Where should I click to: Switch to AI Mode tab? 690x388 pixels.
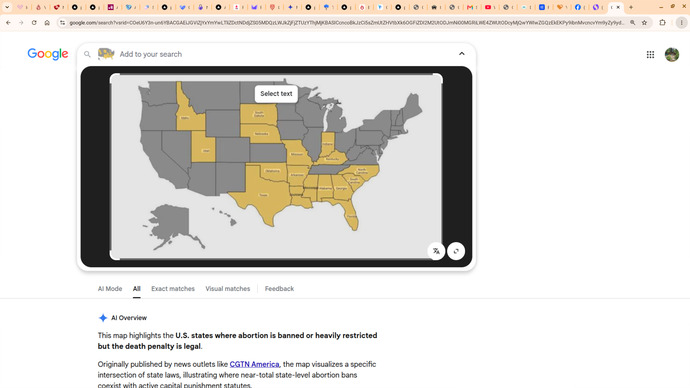110,289
